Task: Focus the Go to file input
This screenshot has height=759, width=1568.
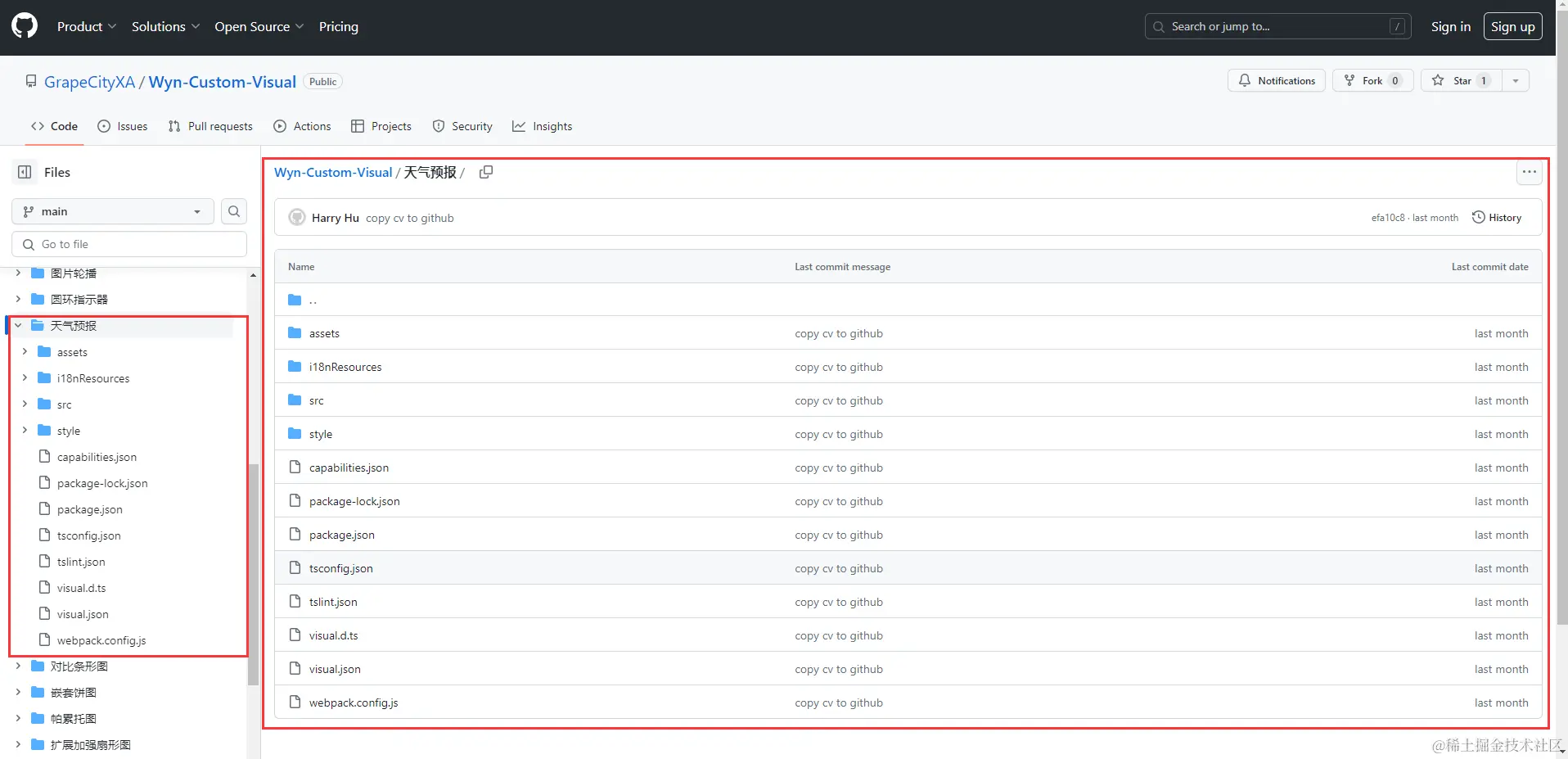Action: [x=129, y=244]
